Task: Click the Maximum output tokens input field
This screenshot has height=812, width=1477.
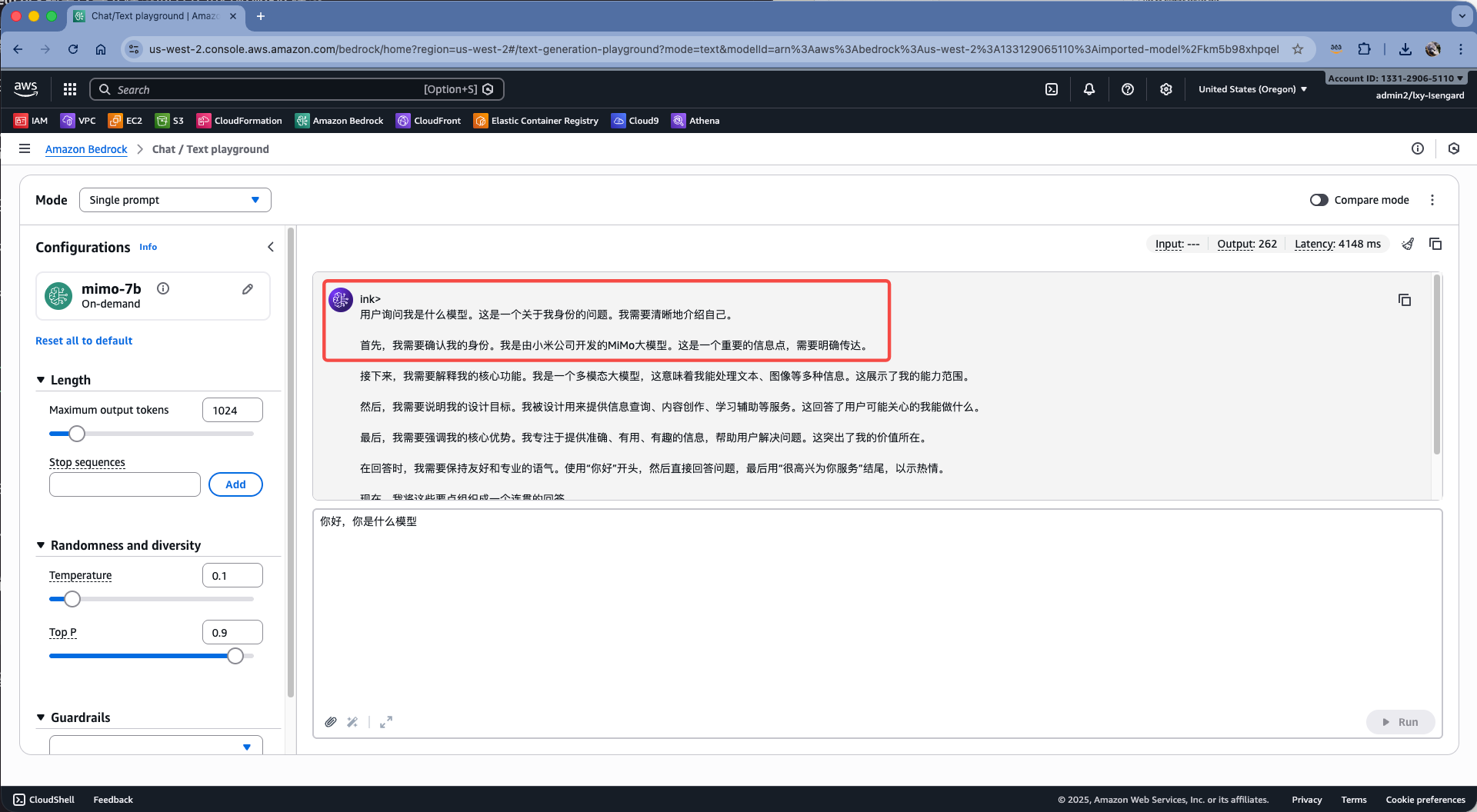Action: [232, 411]
